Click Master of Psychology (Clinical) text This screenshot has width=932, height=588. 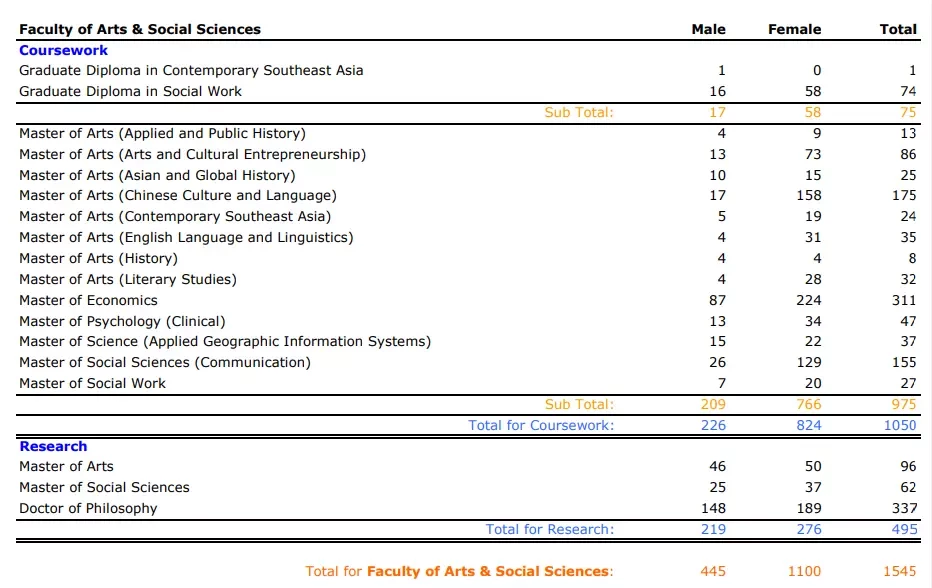pos(122,322)
